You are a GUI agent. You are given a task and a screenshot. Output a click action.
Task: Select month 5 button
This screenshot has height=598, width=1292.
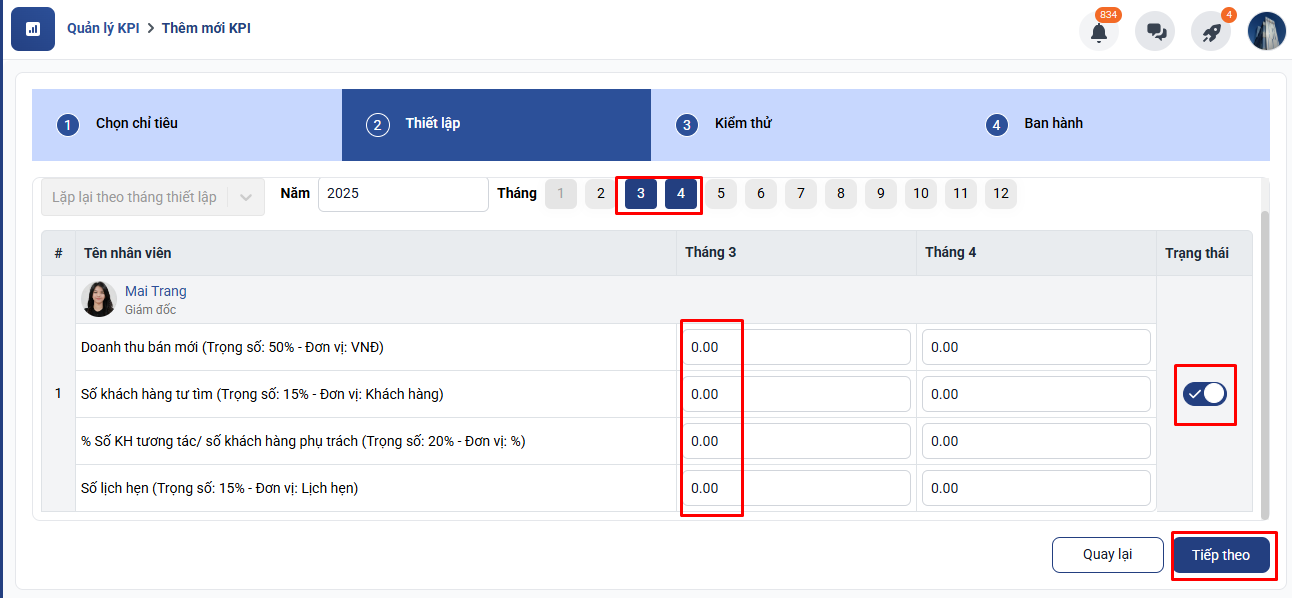pyautogui.click(x=721, y=194)
